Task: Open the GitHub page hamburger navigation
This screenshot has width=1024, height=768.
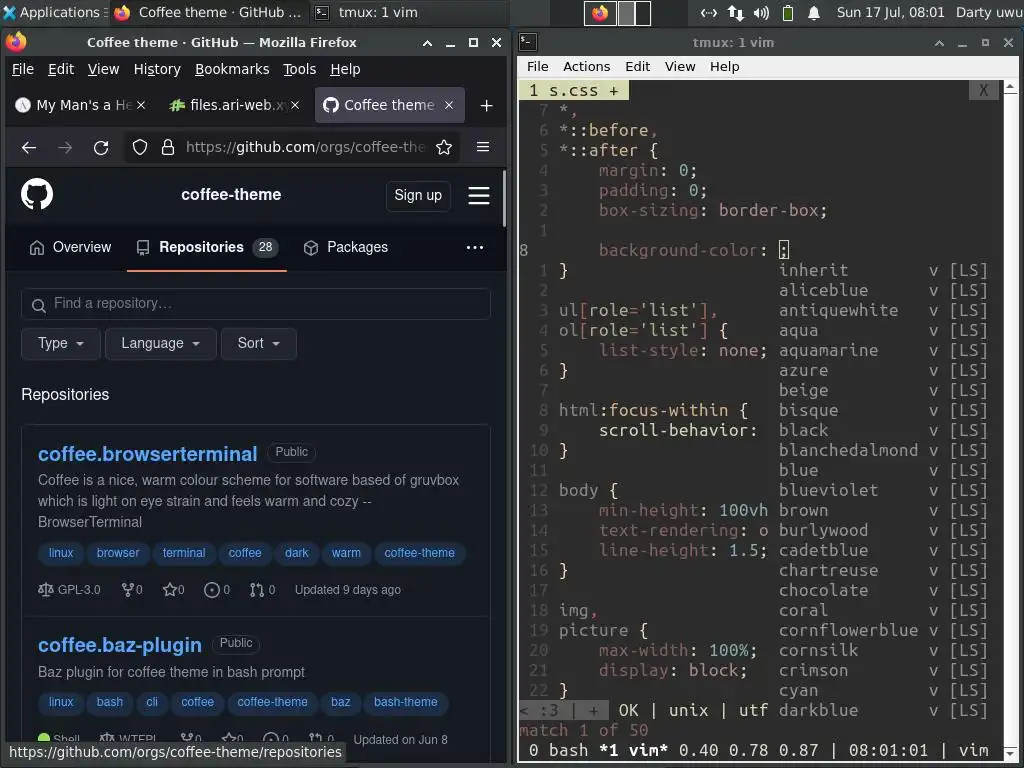Action: [479, 195]
